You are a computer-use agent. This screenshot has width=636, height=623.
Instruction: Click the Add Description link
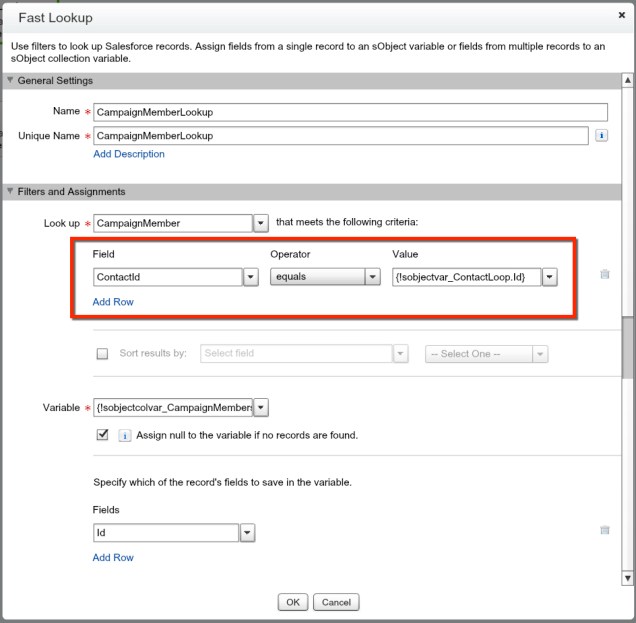click(128, 154)
